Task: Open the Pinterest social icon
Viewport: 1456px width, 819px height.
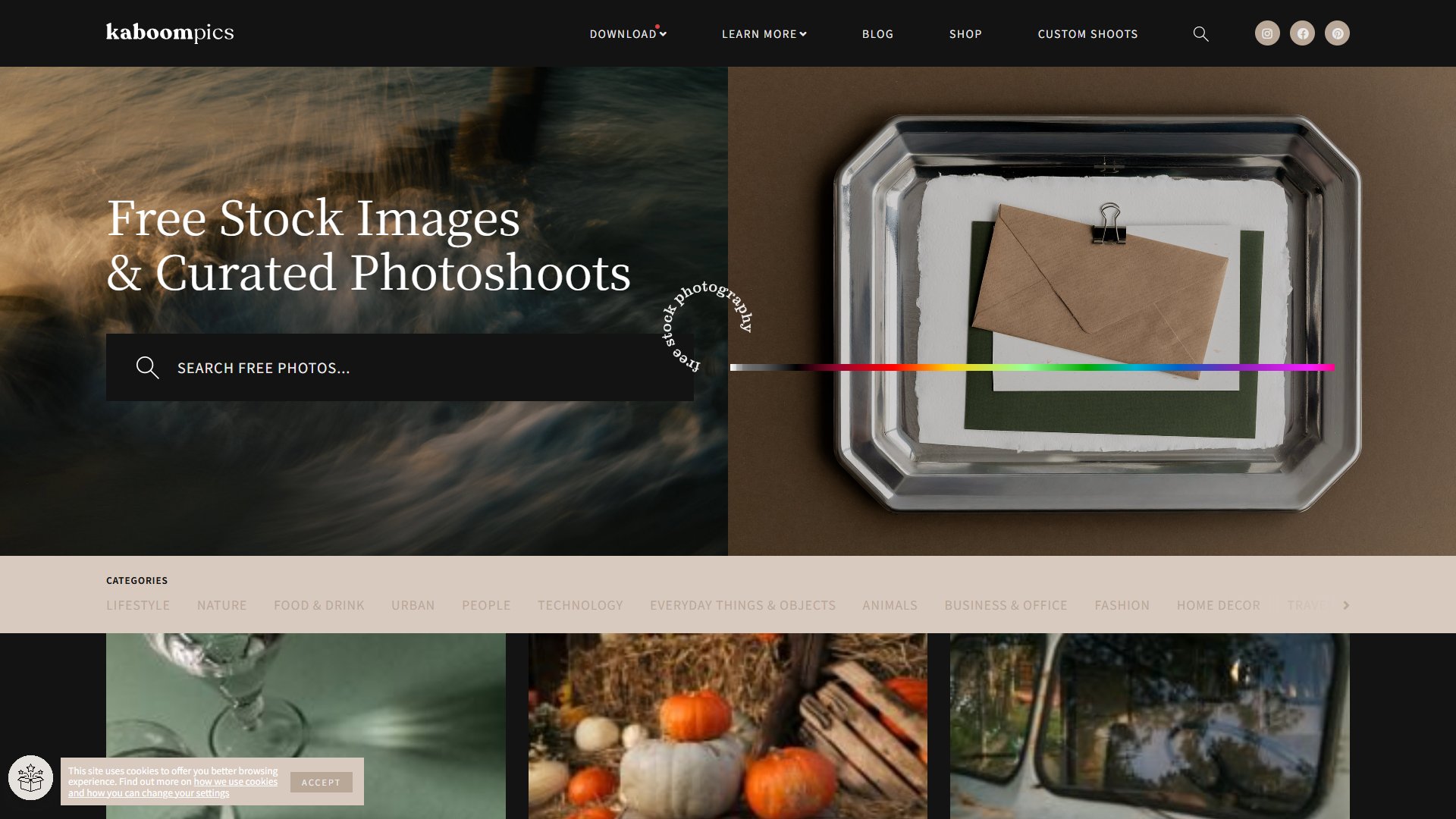Action: pos(1337,33)
